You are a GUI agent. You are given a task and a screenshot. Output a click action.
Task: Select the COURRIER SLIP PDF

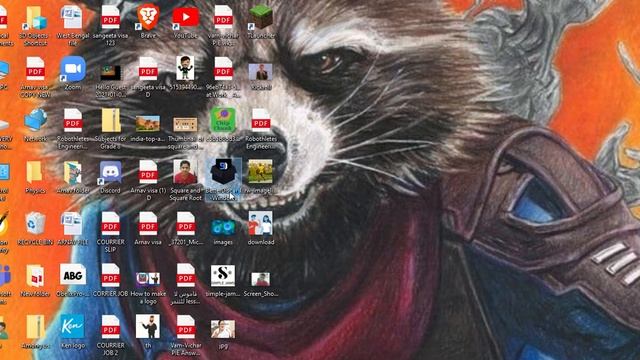click(x=110, y=224)
